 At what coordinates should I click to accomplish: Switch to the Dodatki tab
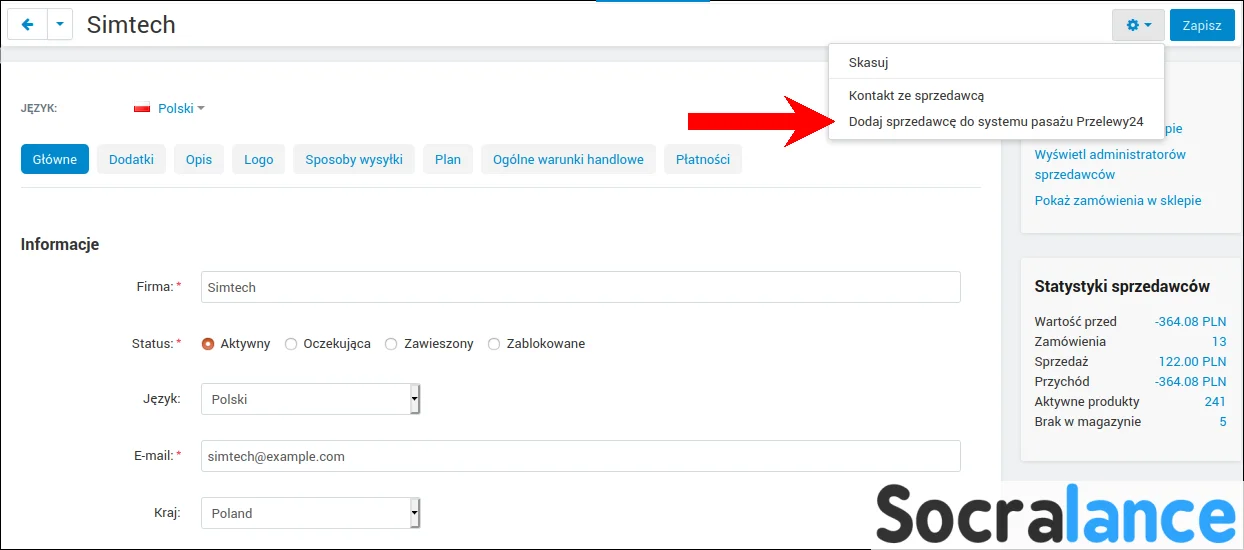coord(131,159)
